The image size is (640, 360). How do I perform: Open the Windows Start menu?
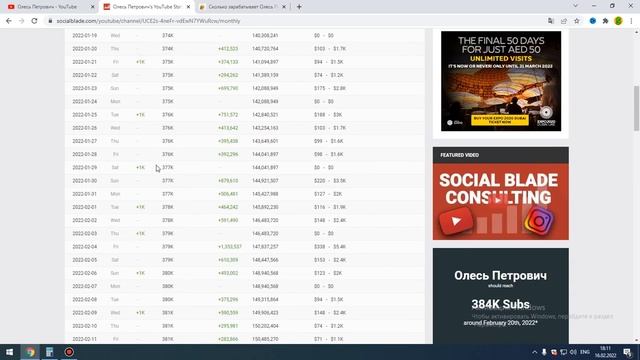pos(9,352)
